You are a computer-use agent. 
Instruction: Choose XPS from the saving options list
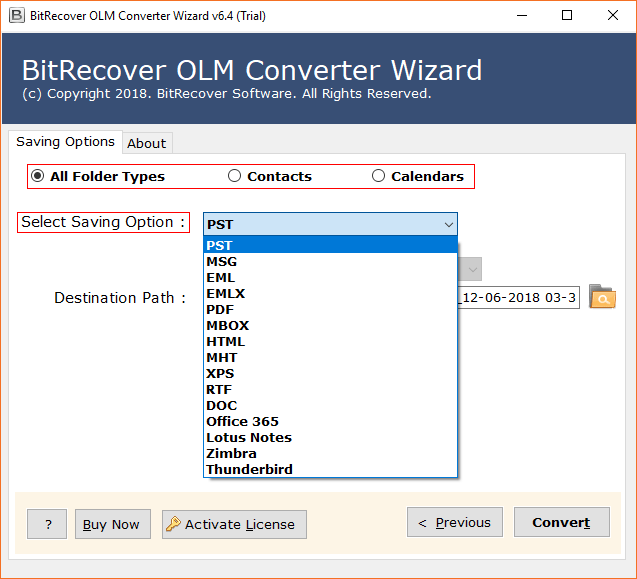(330, 373)
